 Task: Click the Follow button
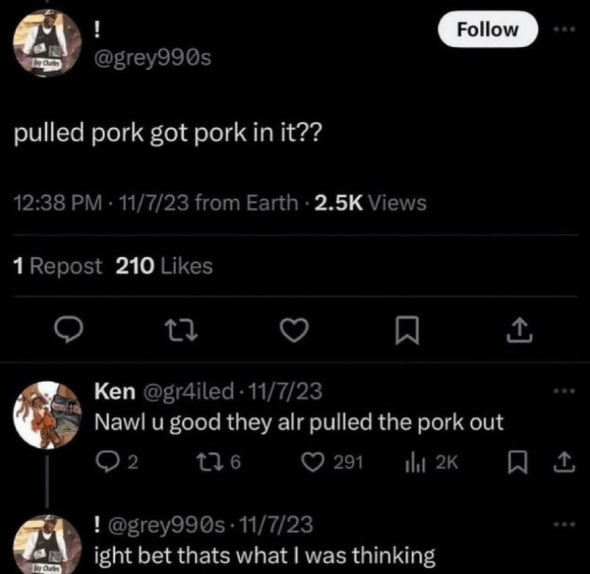pos(488,29)
